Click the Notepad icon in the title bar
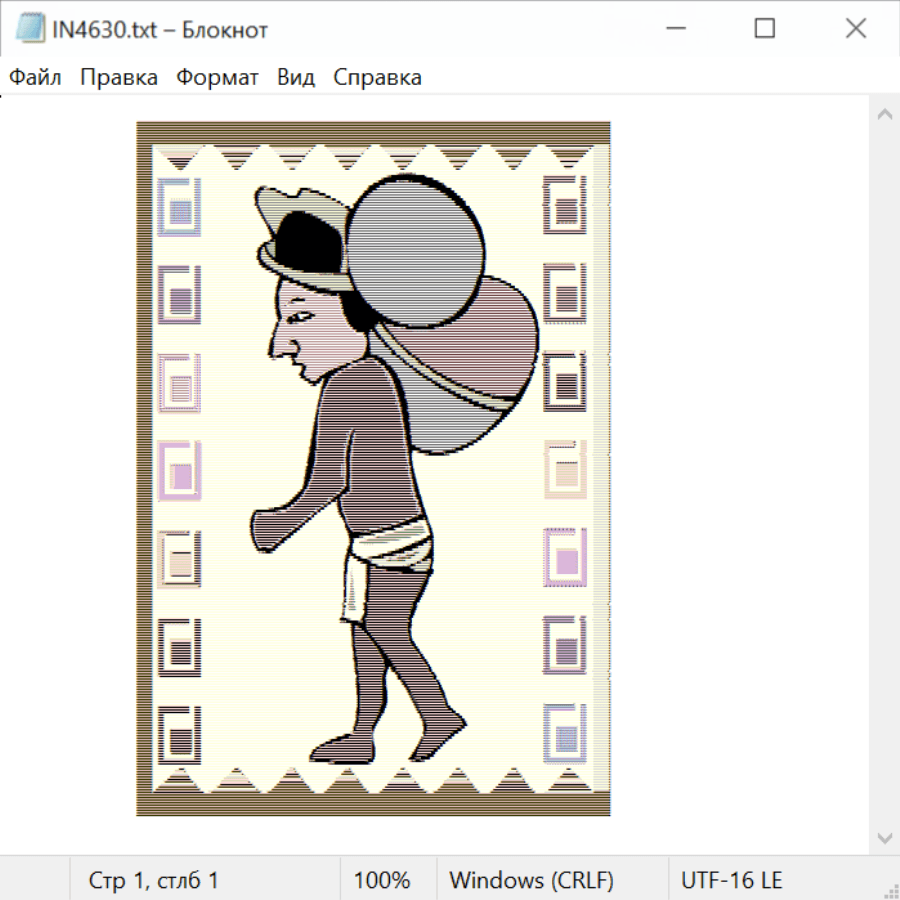 28,29
